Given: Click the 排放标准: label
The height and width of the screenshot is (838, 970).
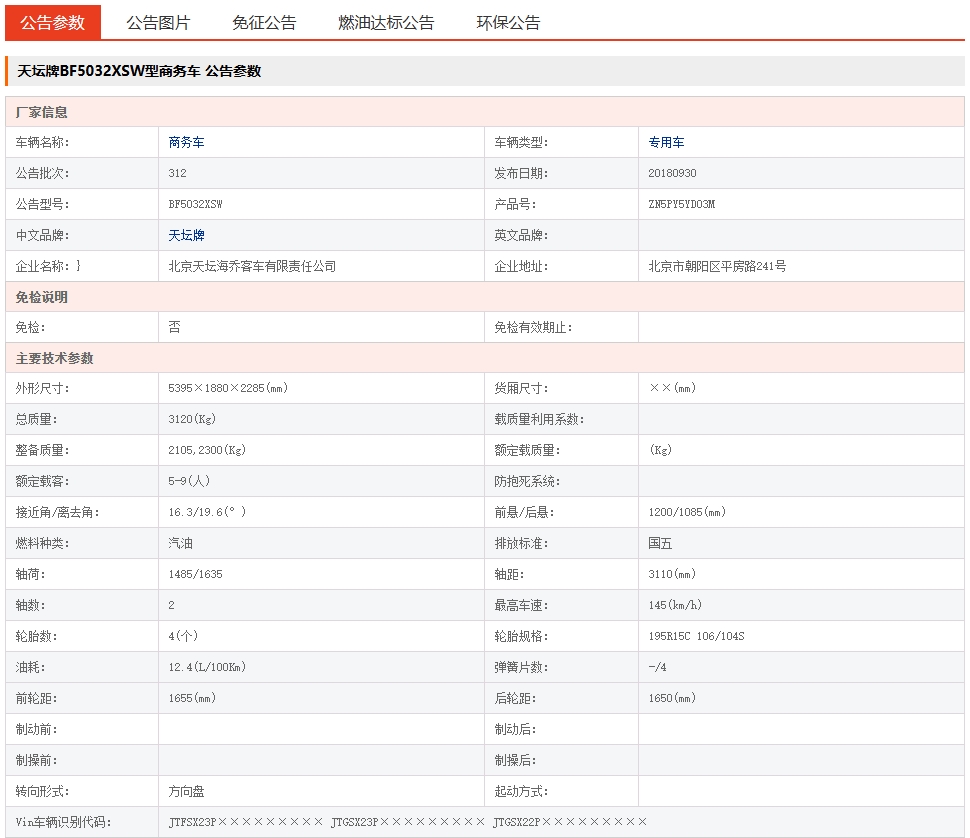Looking at the screenshot, I should tap(521, 543).
